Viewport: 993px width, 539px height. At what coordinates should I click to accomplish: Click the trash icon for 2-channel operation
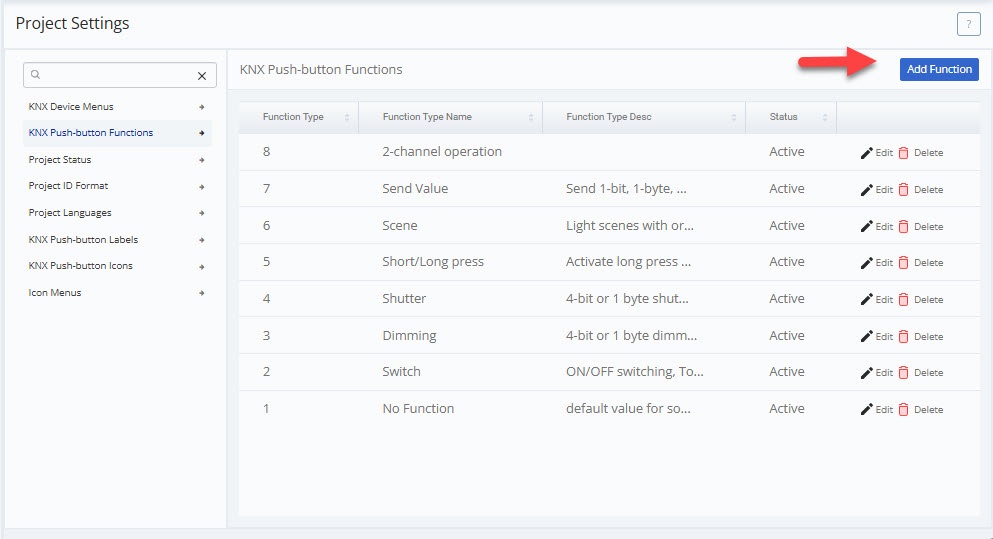point(904,153)
